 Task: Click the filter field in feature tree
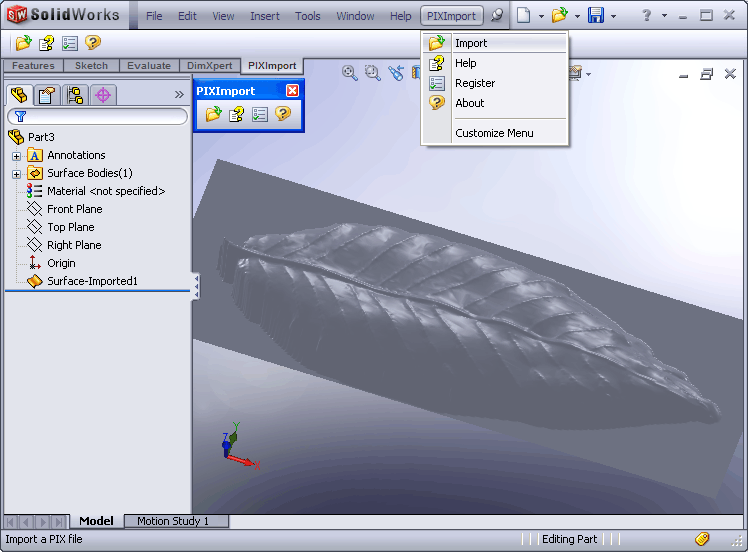[98, 116]
